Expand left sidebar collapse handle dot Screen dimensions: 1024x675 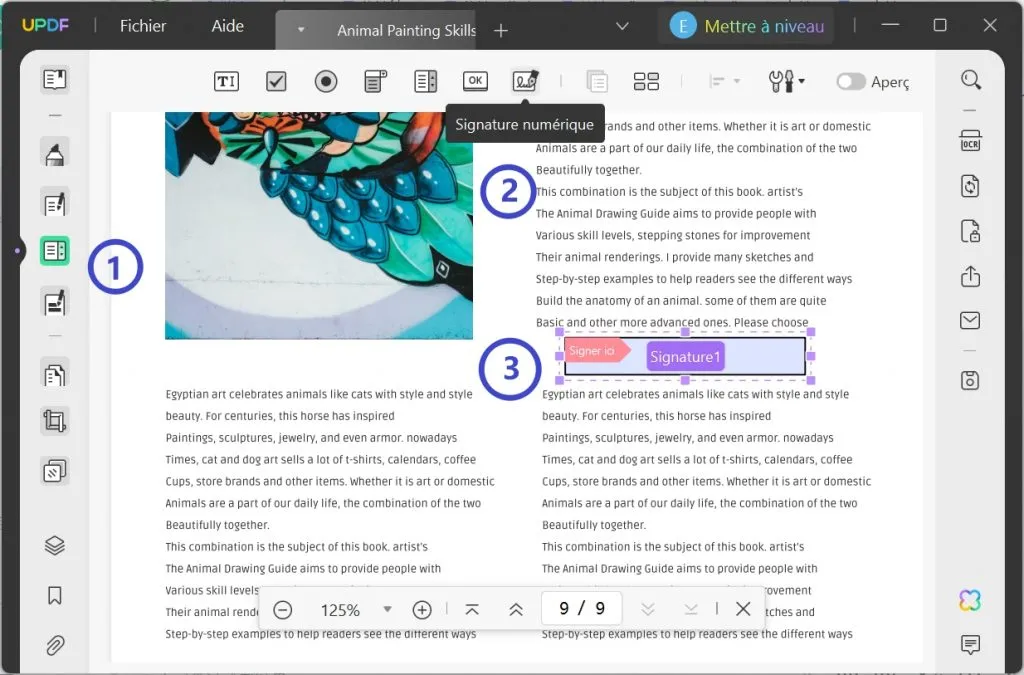(18, 251)
